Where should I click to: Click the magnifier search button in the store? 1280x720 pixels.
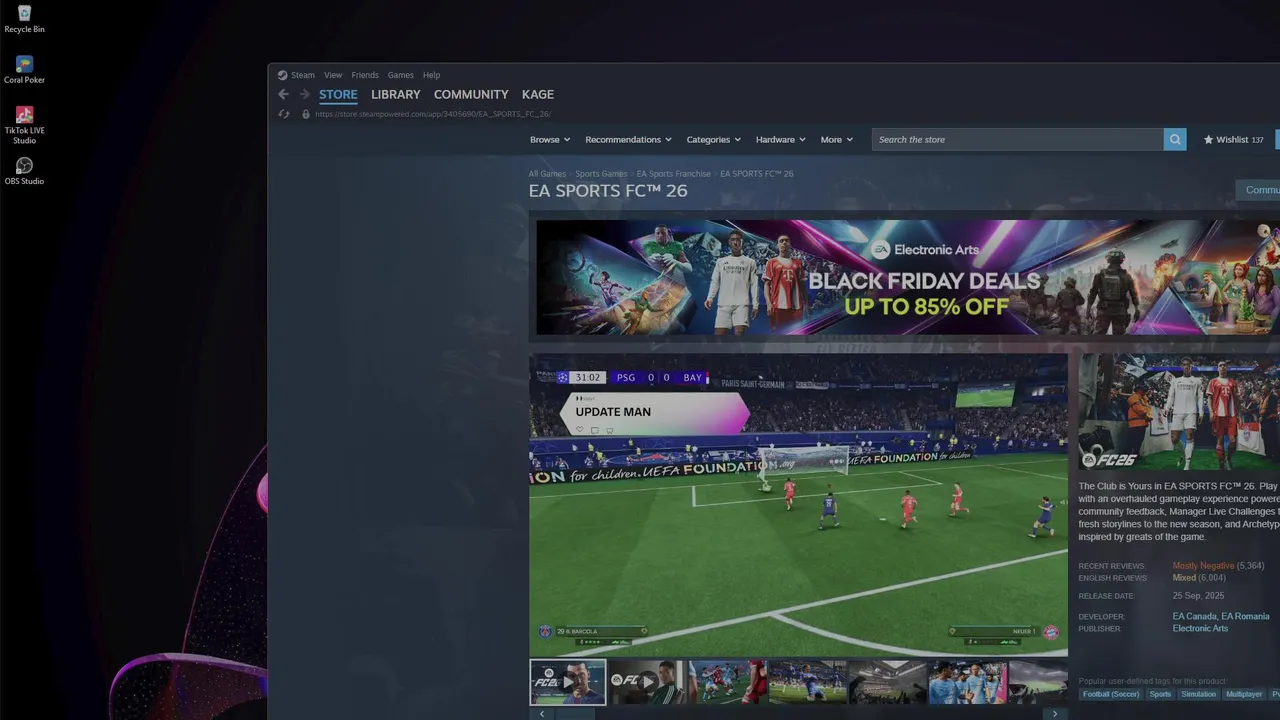[x=1175, y=140]
